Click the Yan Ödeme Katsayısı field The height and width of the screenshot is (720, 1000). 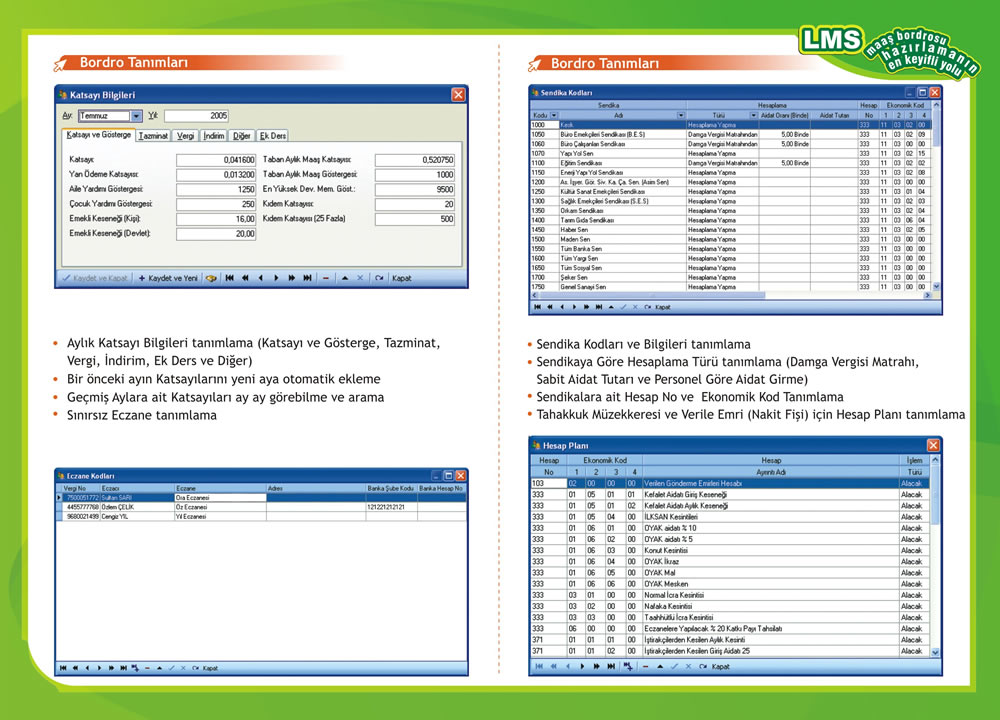point(216,175)
